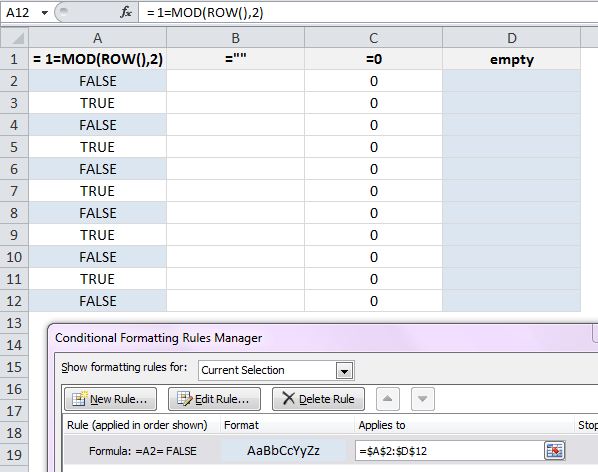Click the formula bar text =1=MOD(ROW(),2)
This screenshot has height=472, width=598.
(205, 13)
